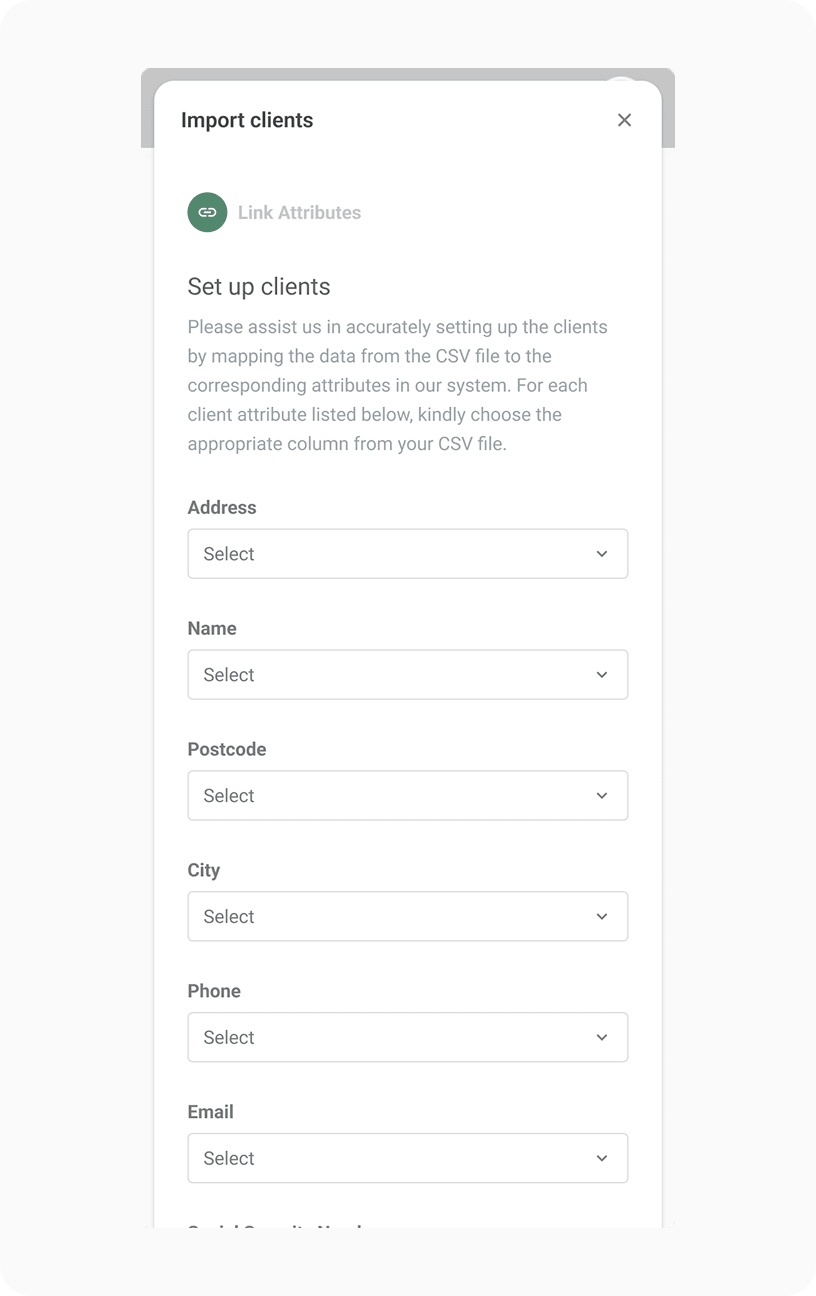Click the Address field label
Screen dimensions: 816x1296
point(222,507)
